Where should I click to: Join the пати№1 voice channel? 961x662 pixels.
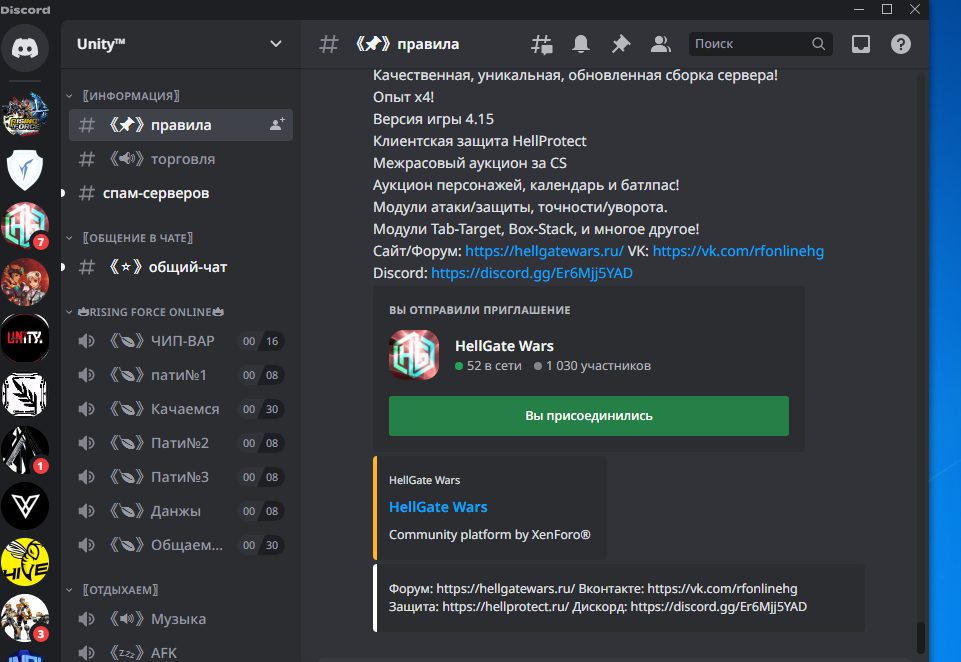pyautogui.click(x=181, y=375)
